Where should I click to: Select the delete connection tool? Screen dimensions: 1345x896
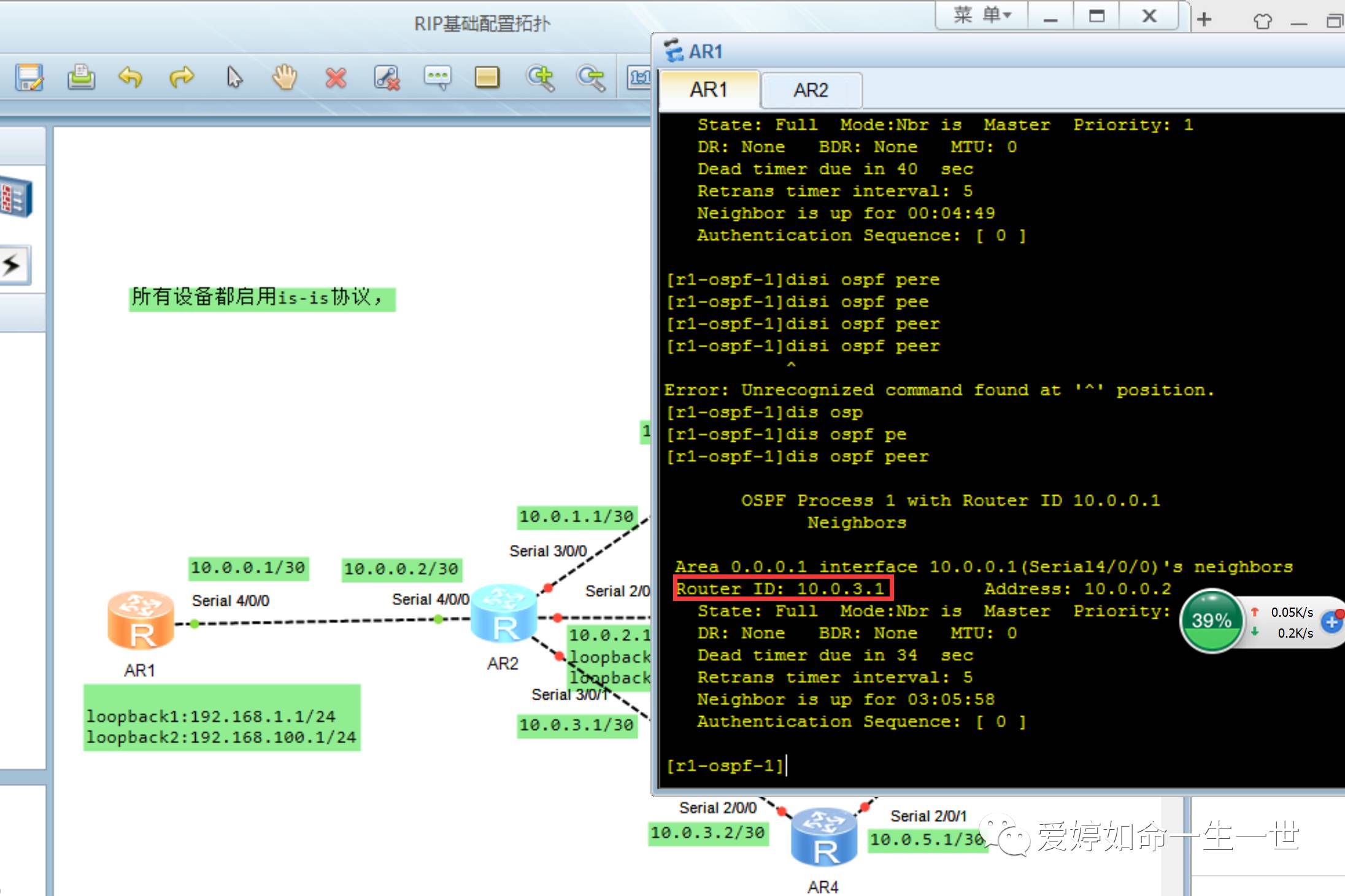pos(387,78)
